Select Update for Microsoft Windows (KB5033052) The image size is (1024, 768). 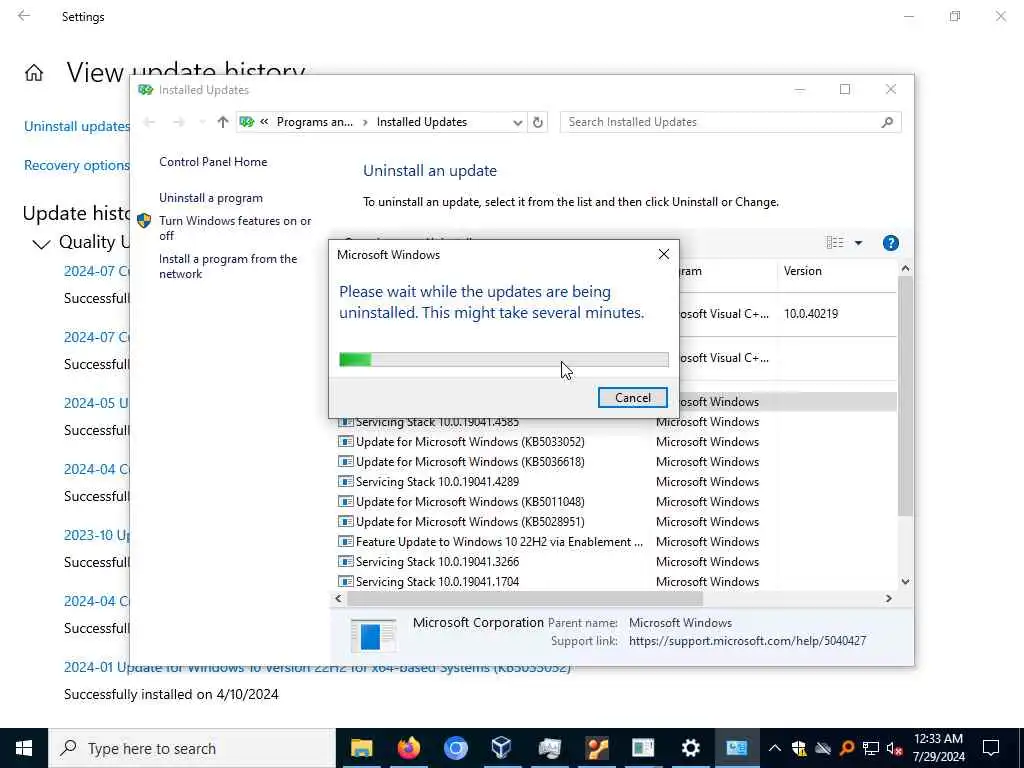(x=470, y=442)
